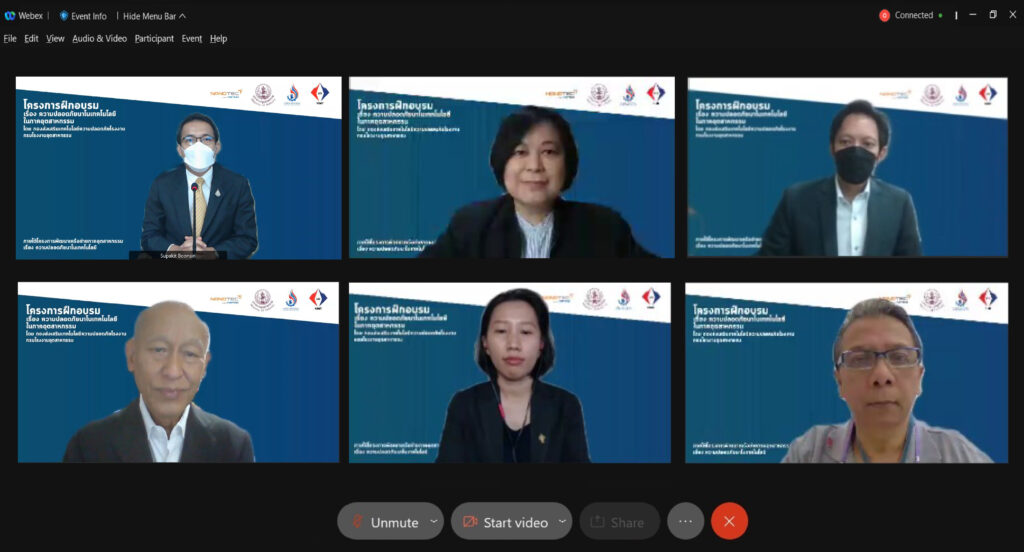1024x552 pixels.
Task: Select bottom-right video of man with glasses
Action: click(x=846, y=373)
